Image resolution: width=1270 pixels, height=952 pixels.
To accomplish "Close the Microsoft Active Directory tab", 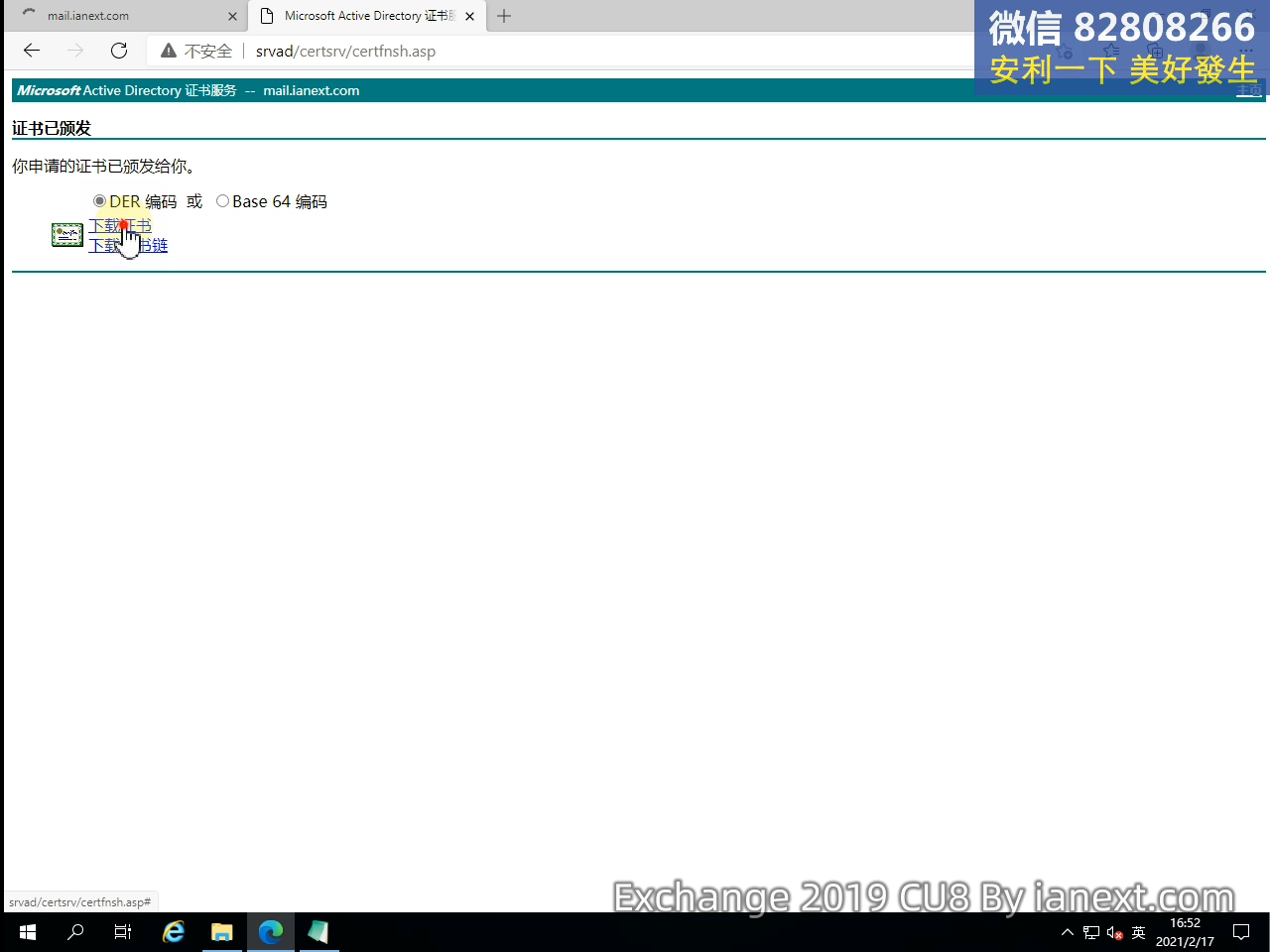I will tap(469, 16).
